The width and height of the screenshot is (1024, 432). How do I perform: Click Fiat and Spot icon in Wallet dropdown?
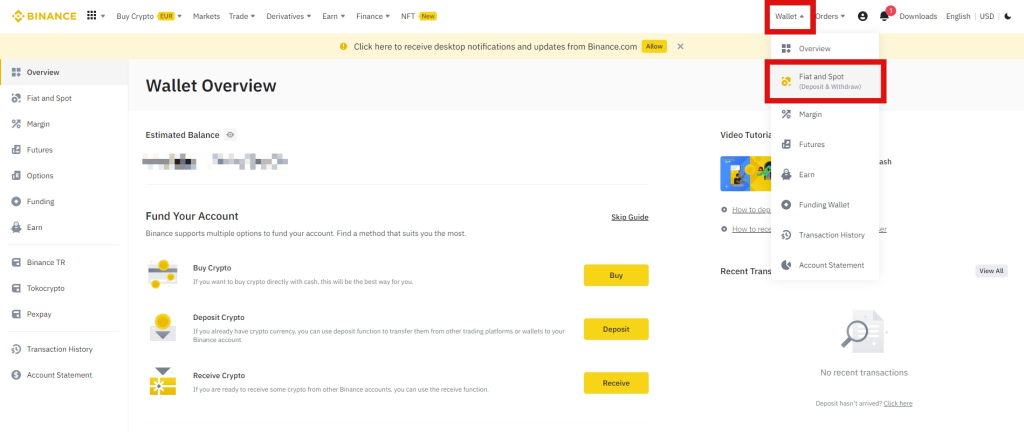coord(786,81)
